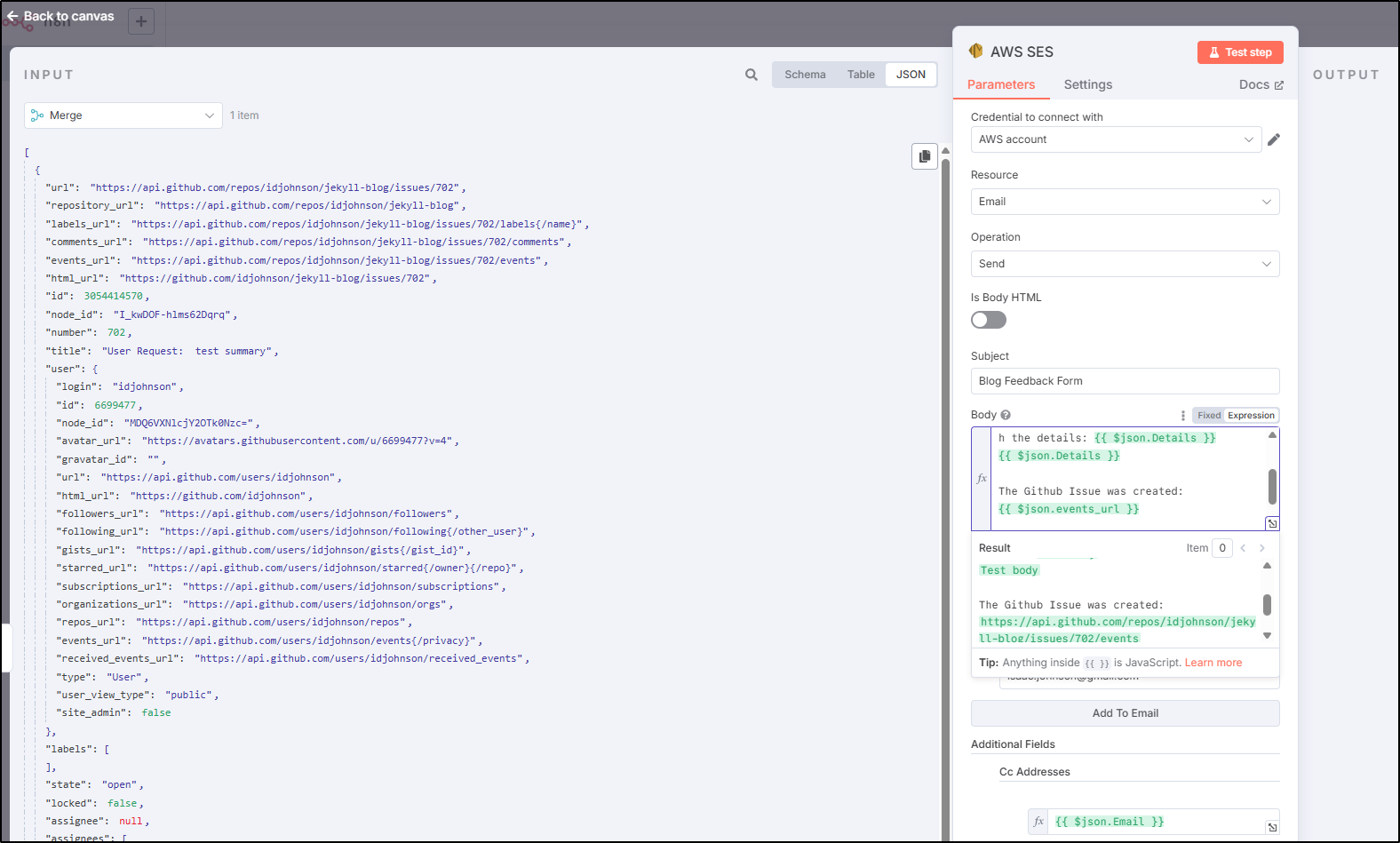Expand the Body expression editor
Viewport: 1400px width, 843px height.
click(1272, 524)
